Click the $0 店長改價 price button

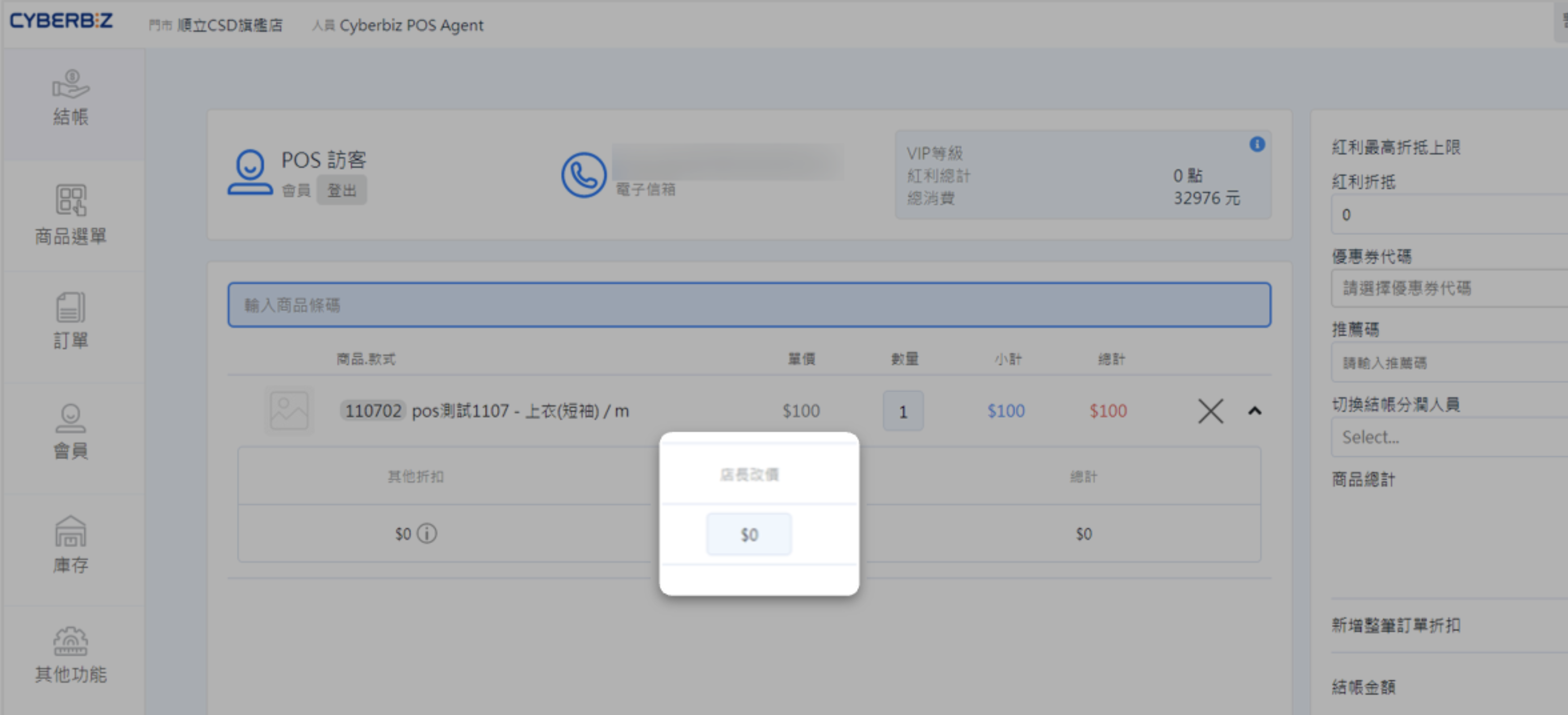[749, 534]
